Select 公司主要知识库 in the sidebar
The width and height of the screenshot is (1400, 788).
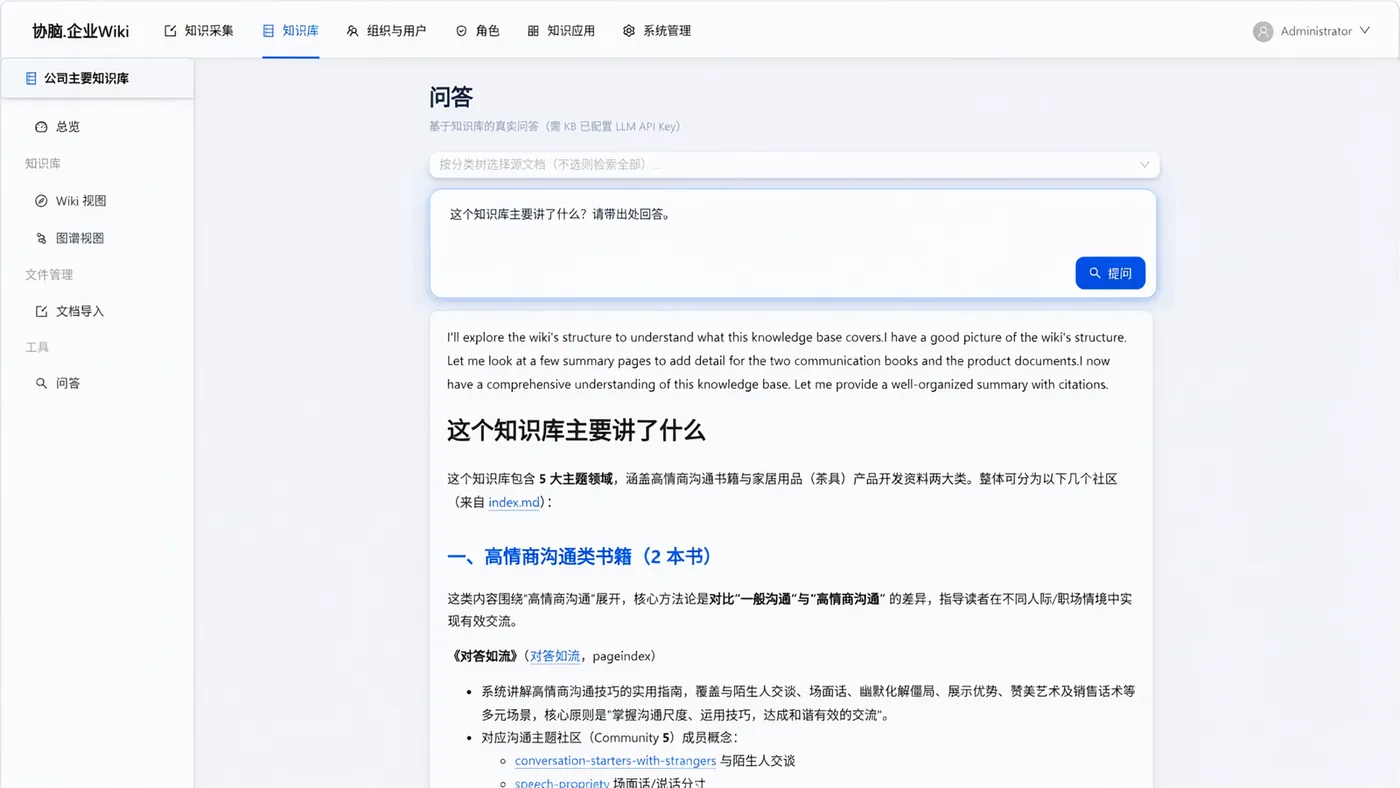[x=97, y=78]
